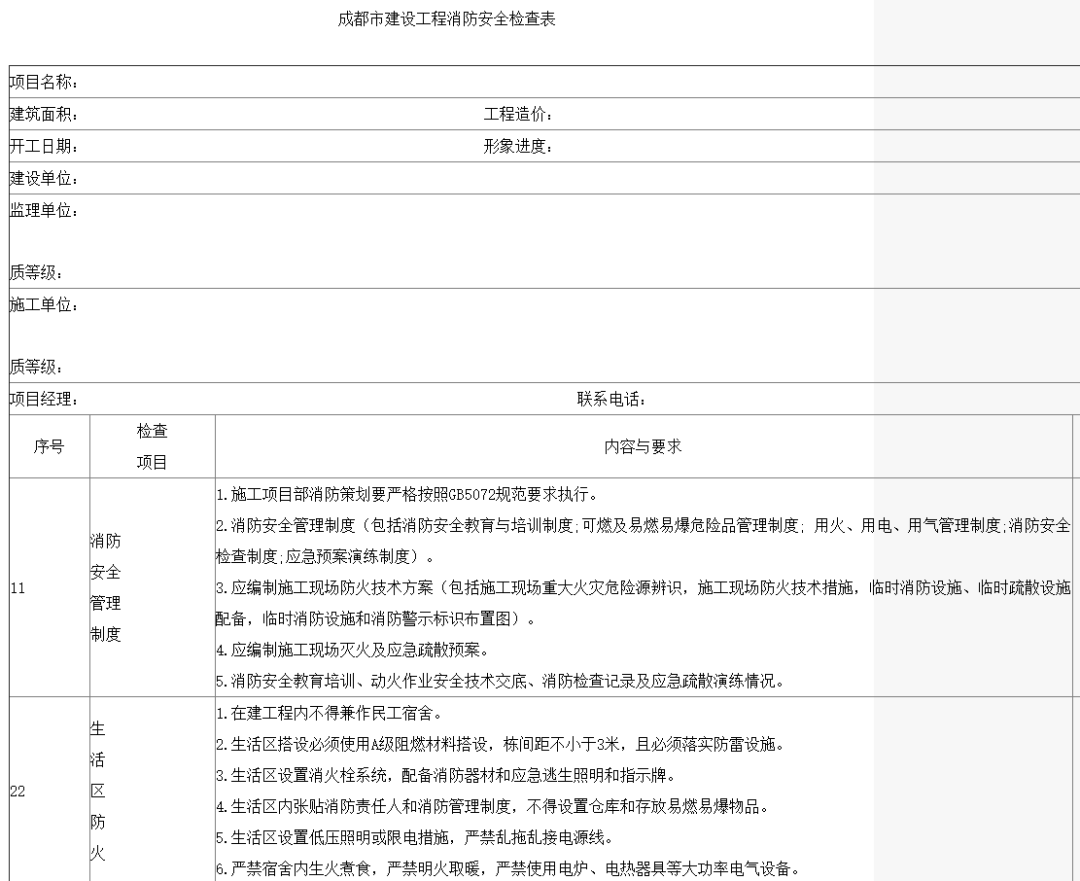Select the 项目经理 field
Image resolution: width=1080 pixels, height=881 pixels.
45,400
